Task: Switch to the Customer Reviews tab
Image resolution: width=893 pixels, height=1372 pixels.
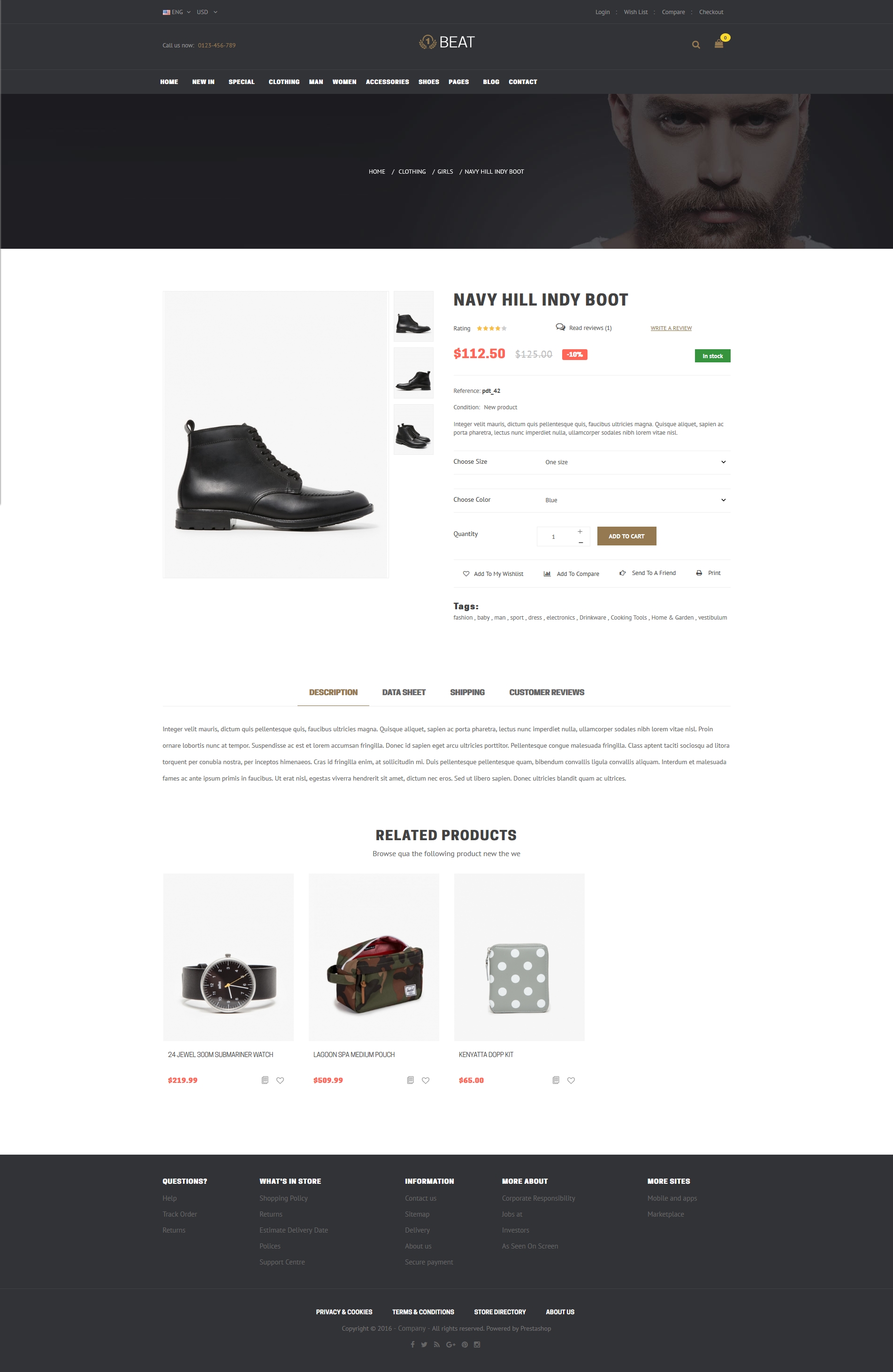Action: [x=547, y=692]
